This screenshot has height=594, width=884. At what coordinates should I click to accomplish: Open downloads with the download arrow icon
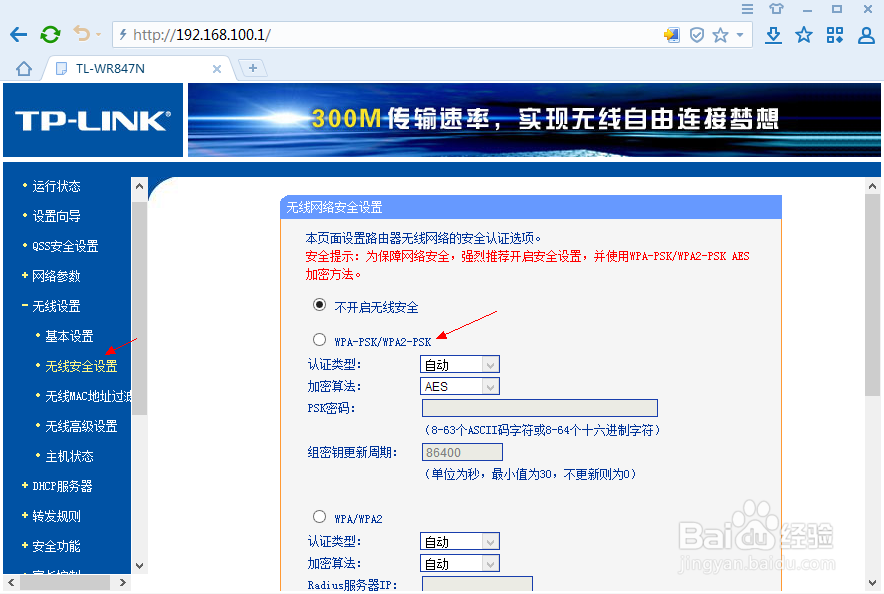click(774, 35)
